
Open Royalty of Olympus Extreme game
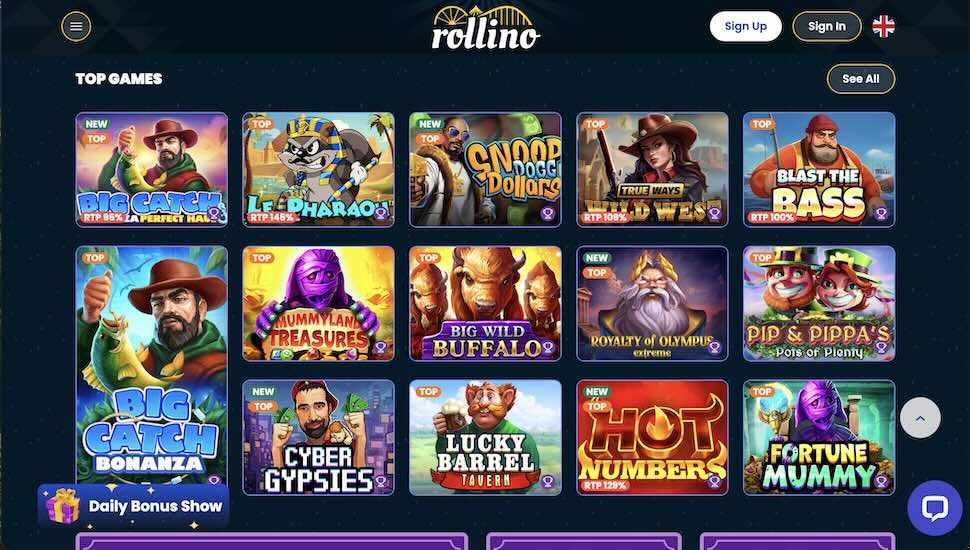pyautogui.click(x=652, y=304)
